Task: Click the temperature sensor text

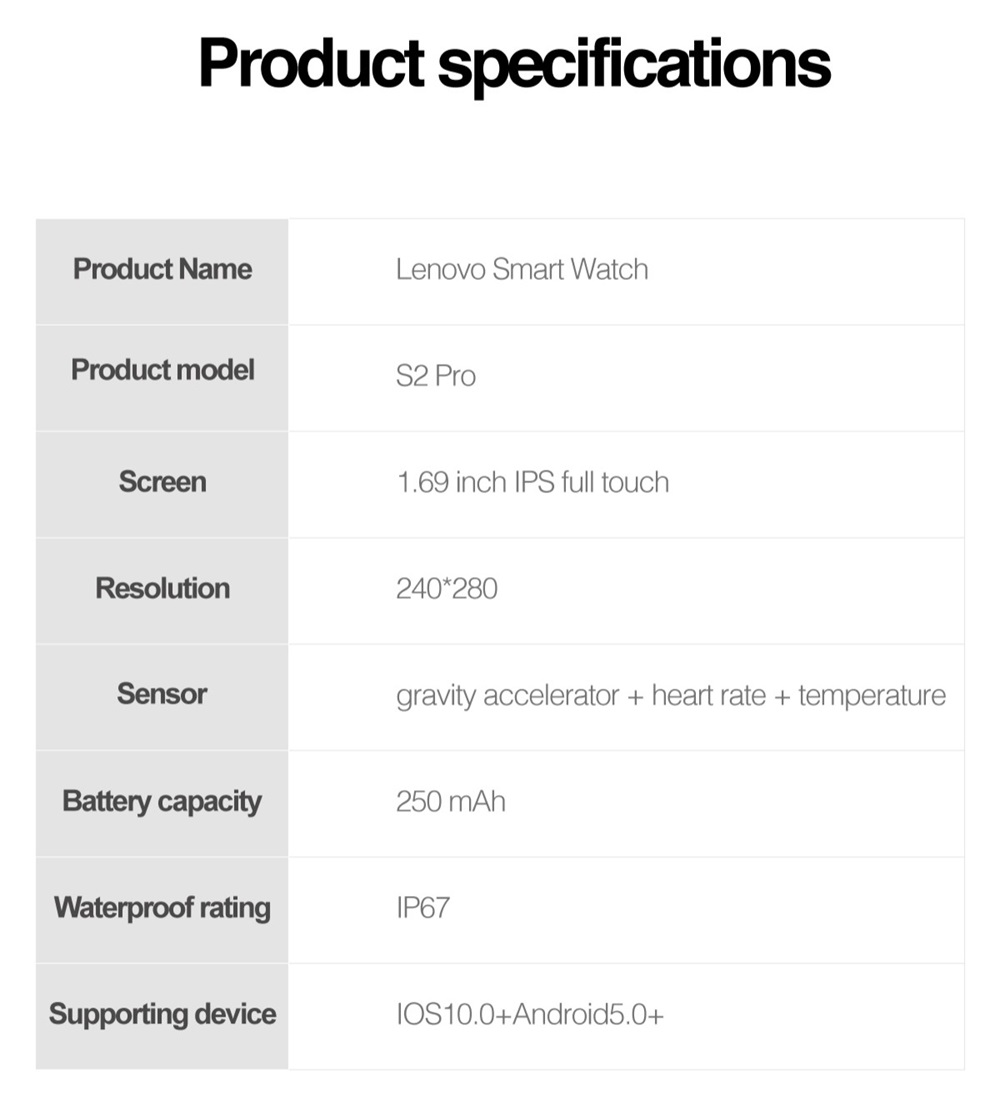Action: (871, 695)
